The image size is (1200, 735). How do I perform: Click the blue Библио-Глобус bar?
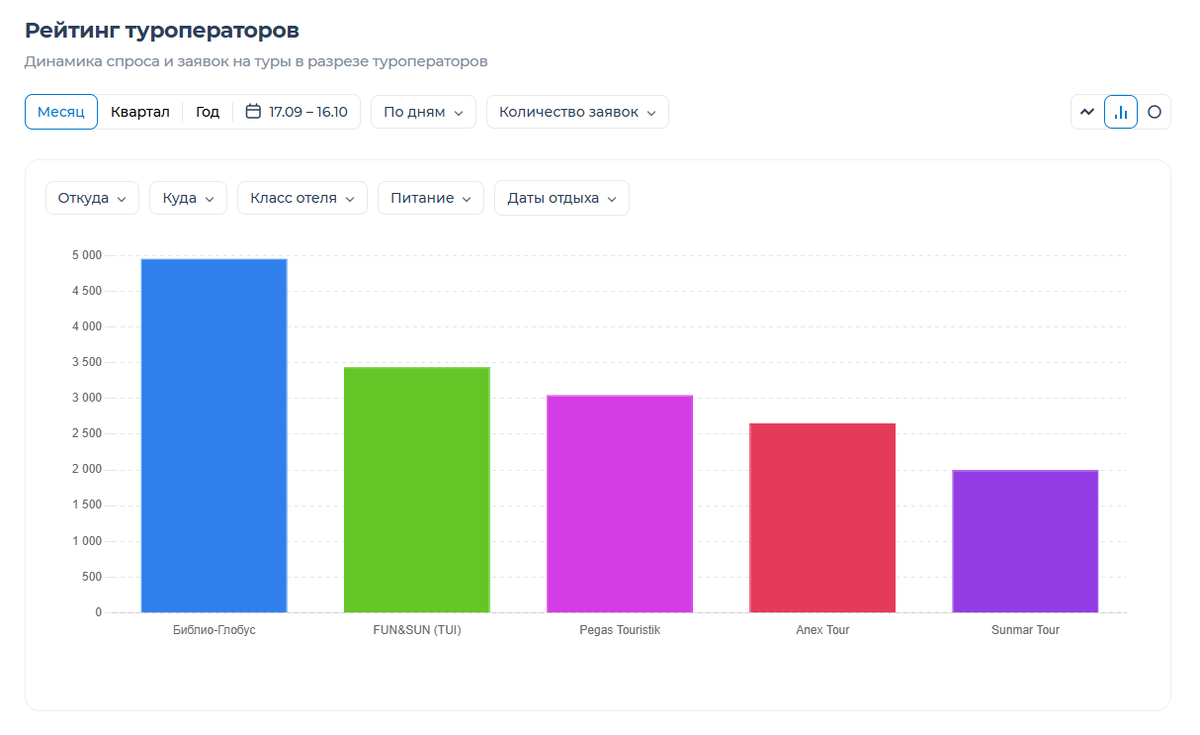pos(214,435)
